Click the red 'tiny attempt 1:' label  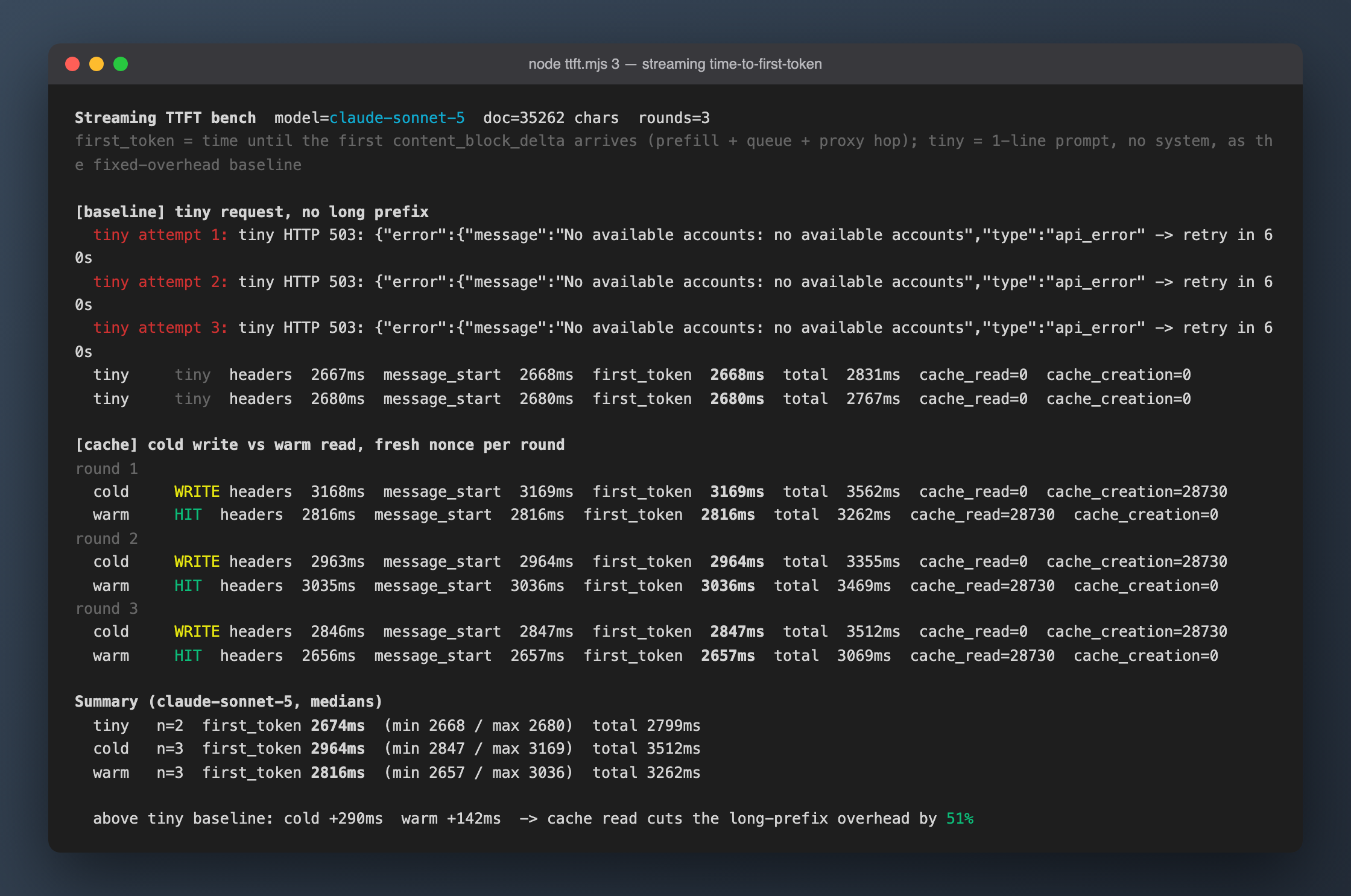tap(160, 235)
